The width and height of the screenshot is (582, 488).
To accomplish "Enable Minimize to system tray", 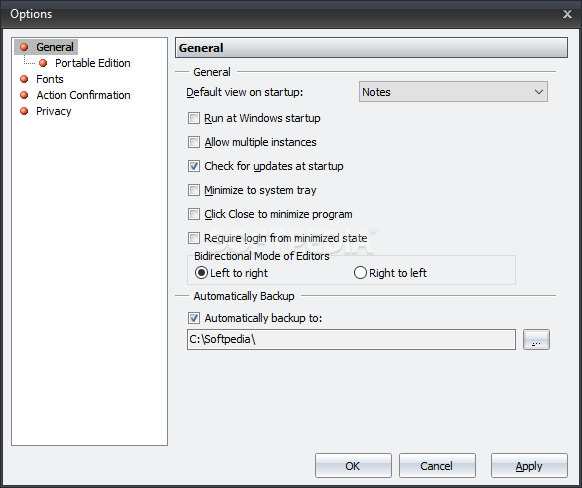I will coord(194,190).
